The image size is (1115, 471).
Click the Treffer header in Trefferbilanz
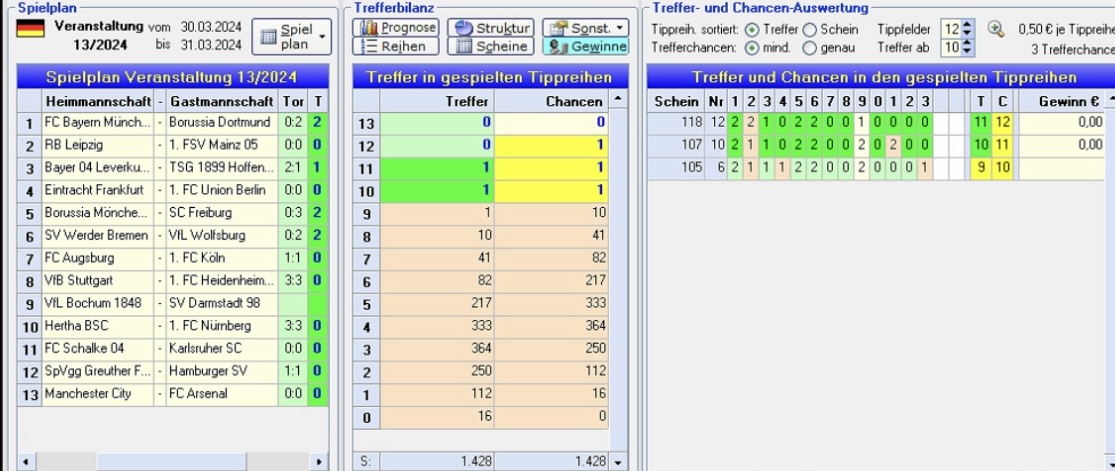[x=437, y=101]
